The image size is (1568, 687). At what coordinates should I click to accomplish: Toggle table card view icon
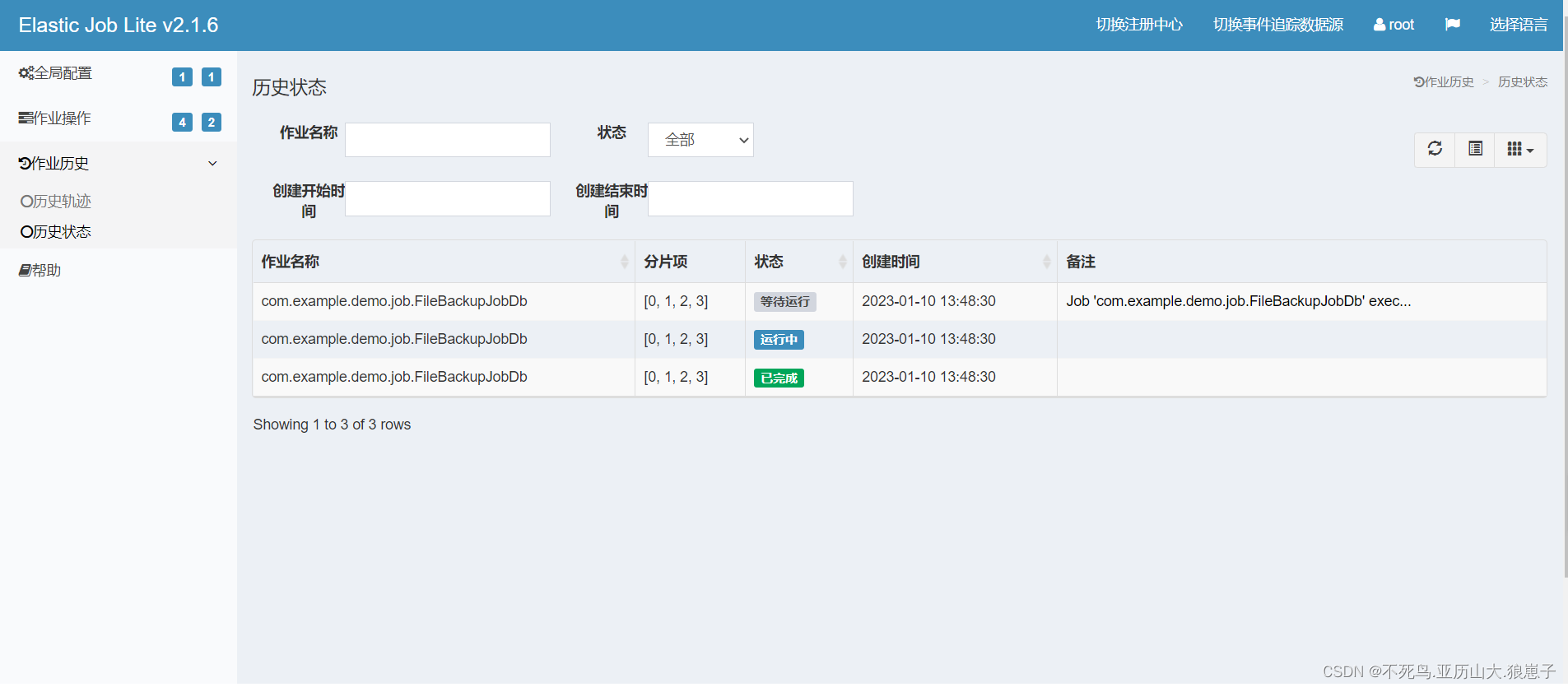[x=1475, y=149]
